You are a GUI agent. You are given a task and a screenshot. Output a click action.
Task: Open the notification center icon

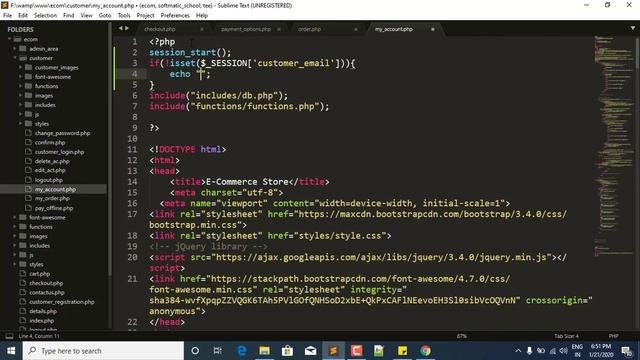click(x=627, y=351)
